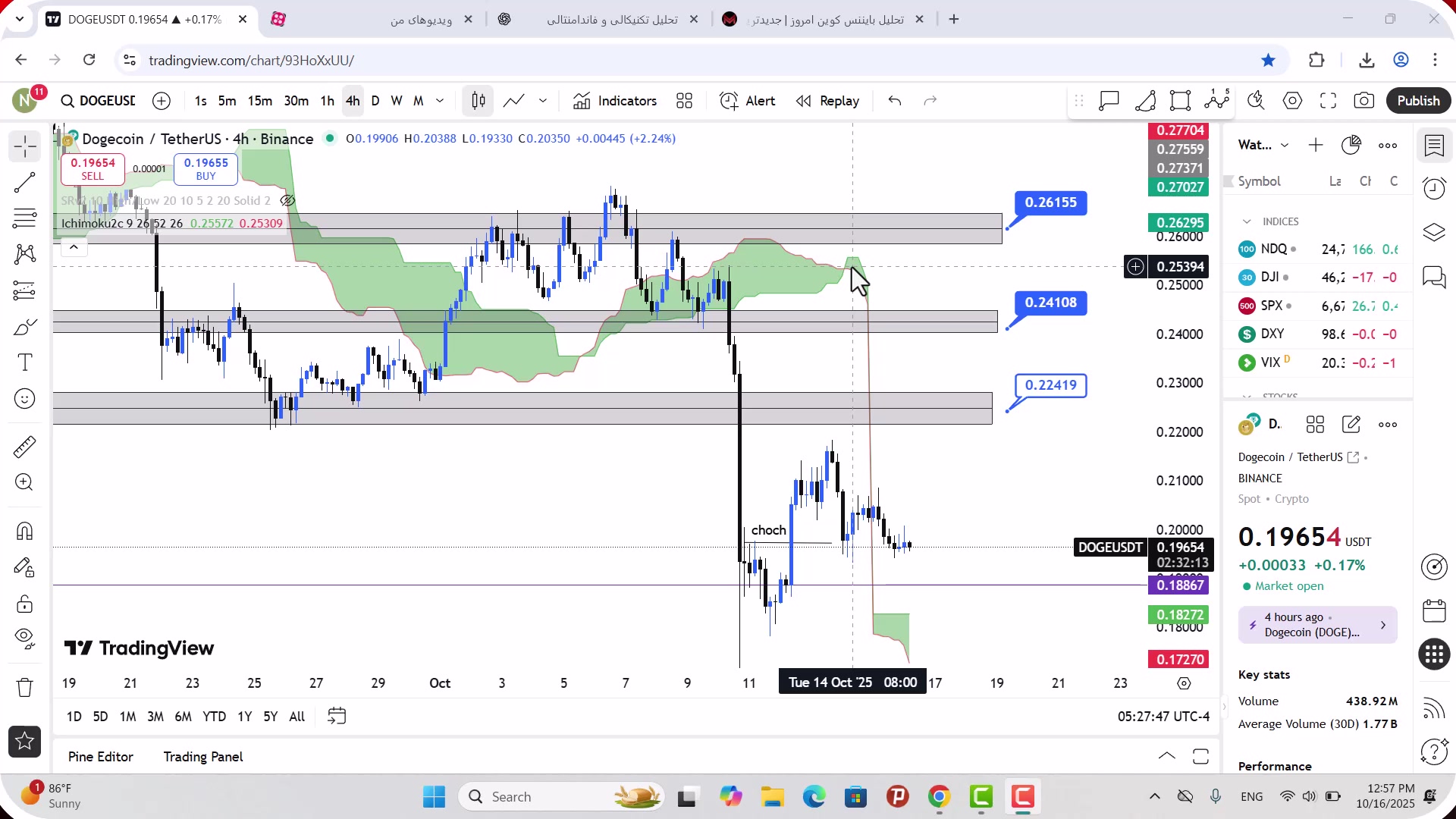1456x819 pixels.
Task: Expand the watchlist name dropdown
Action: tap(1285, 146)
